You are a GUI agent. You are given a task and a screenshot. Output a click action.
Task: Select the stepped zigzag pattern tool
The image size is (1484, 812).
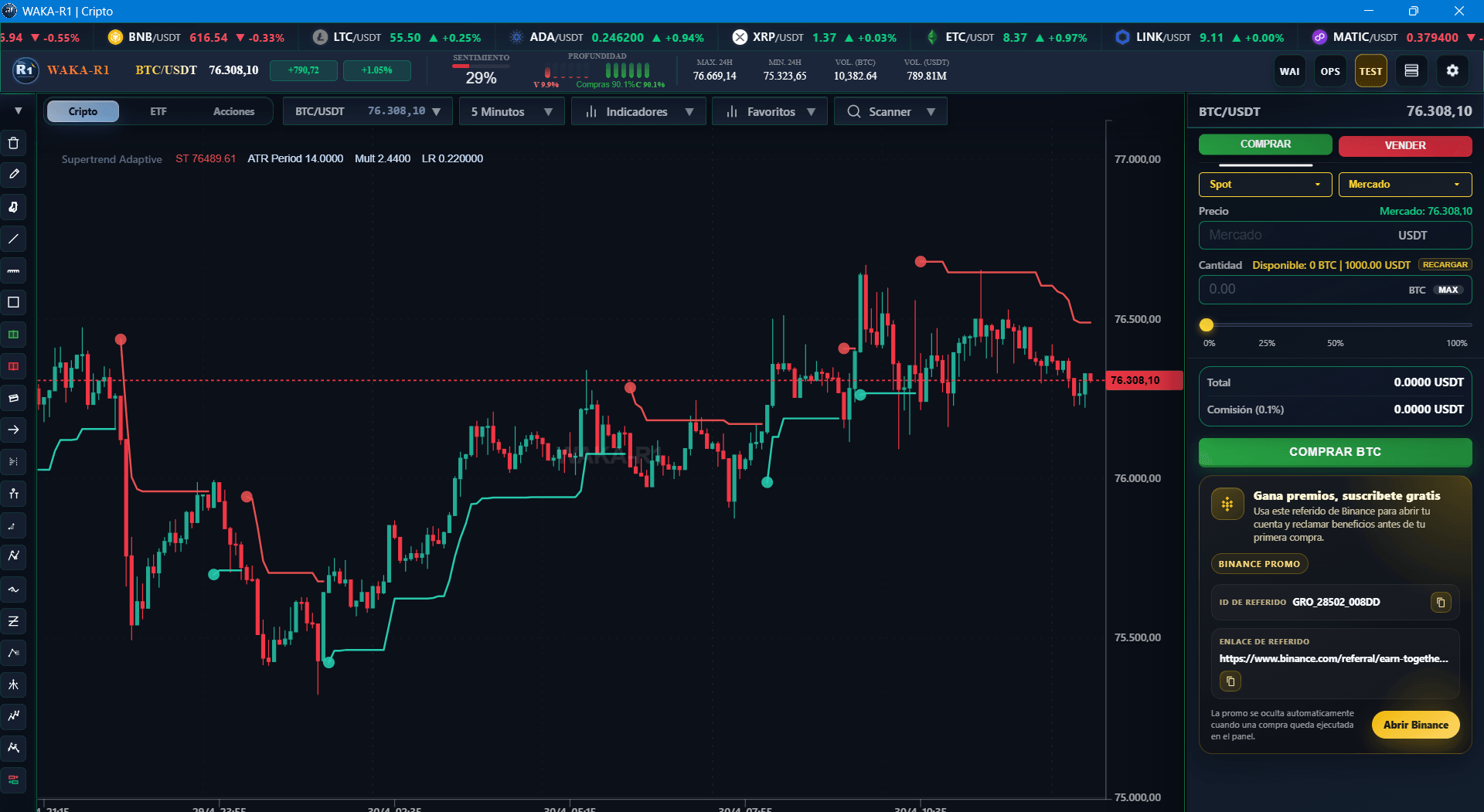pos(13,716)
